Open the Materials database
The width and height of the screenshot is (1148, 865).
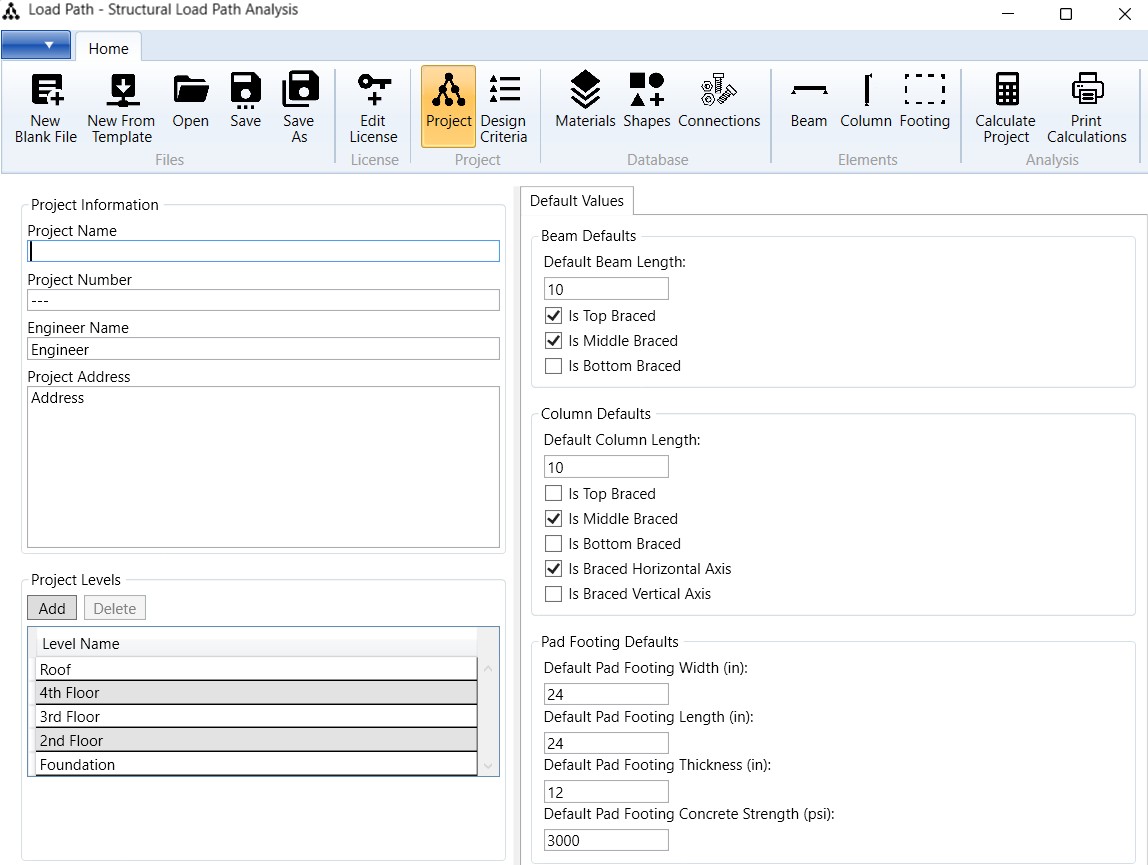pyautogui.click(x=585, y=101)
